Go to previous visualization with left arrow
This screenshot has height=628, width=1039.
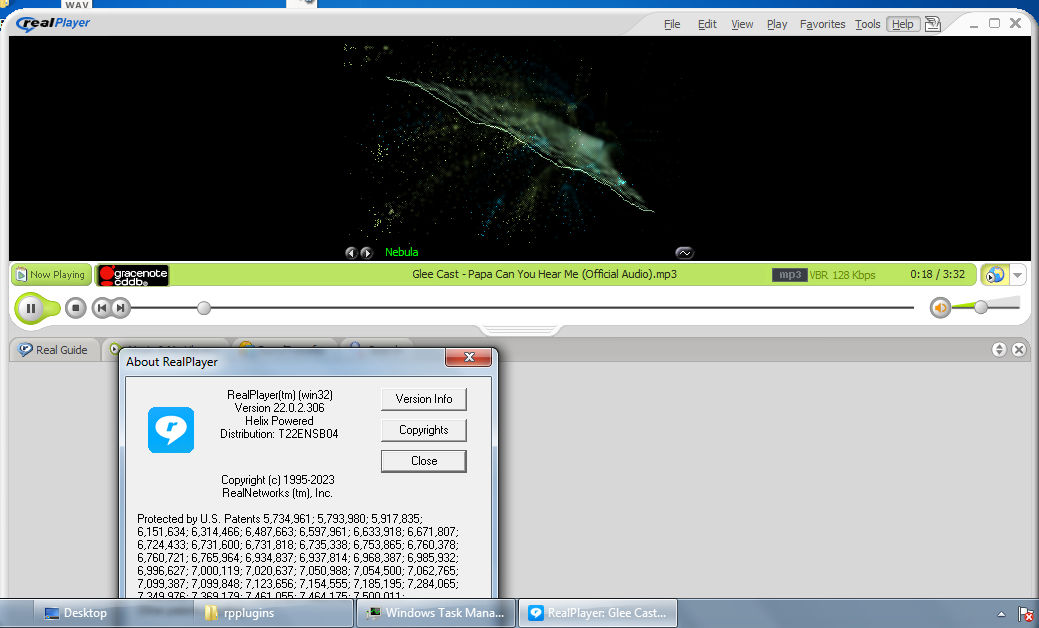pos(351,253)
